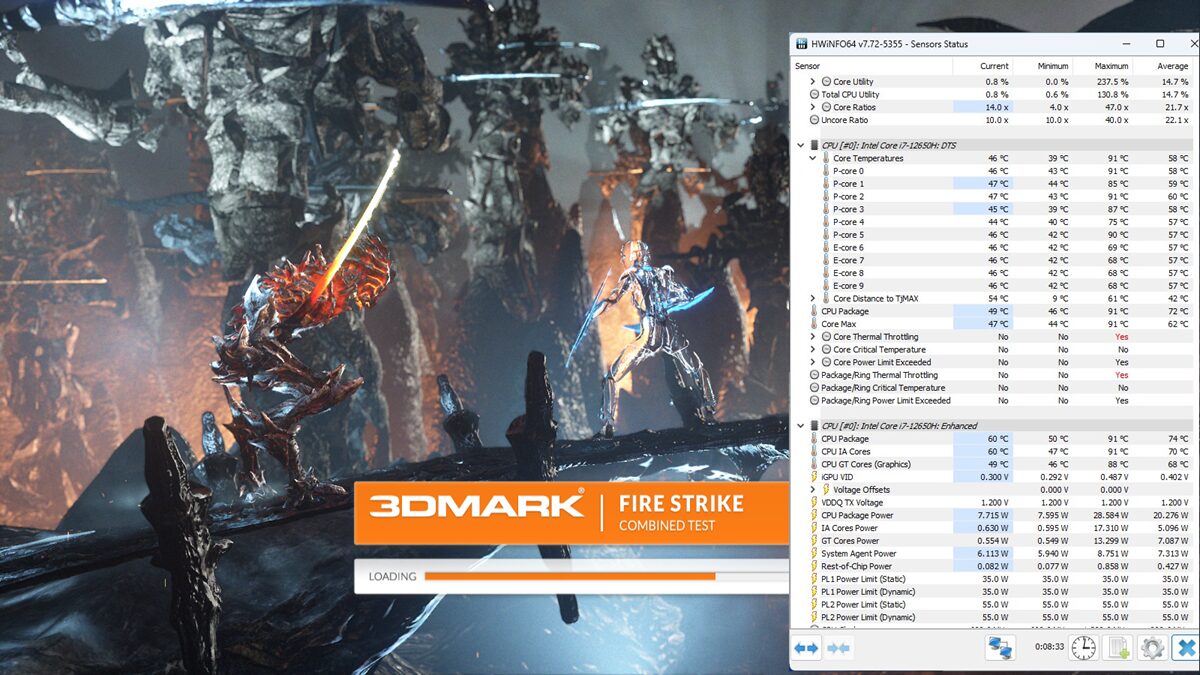Expand the Core Ratios row
This screenshot has width=1200, height=675.
tap(813, 107)
